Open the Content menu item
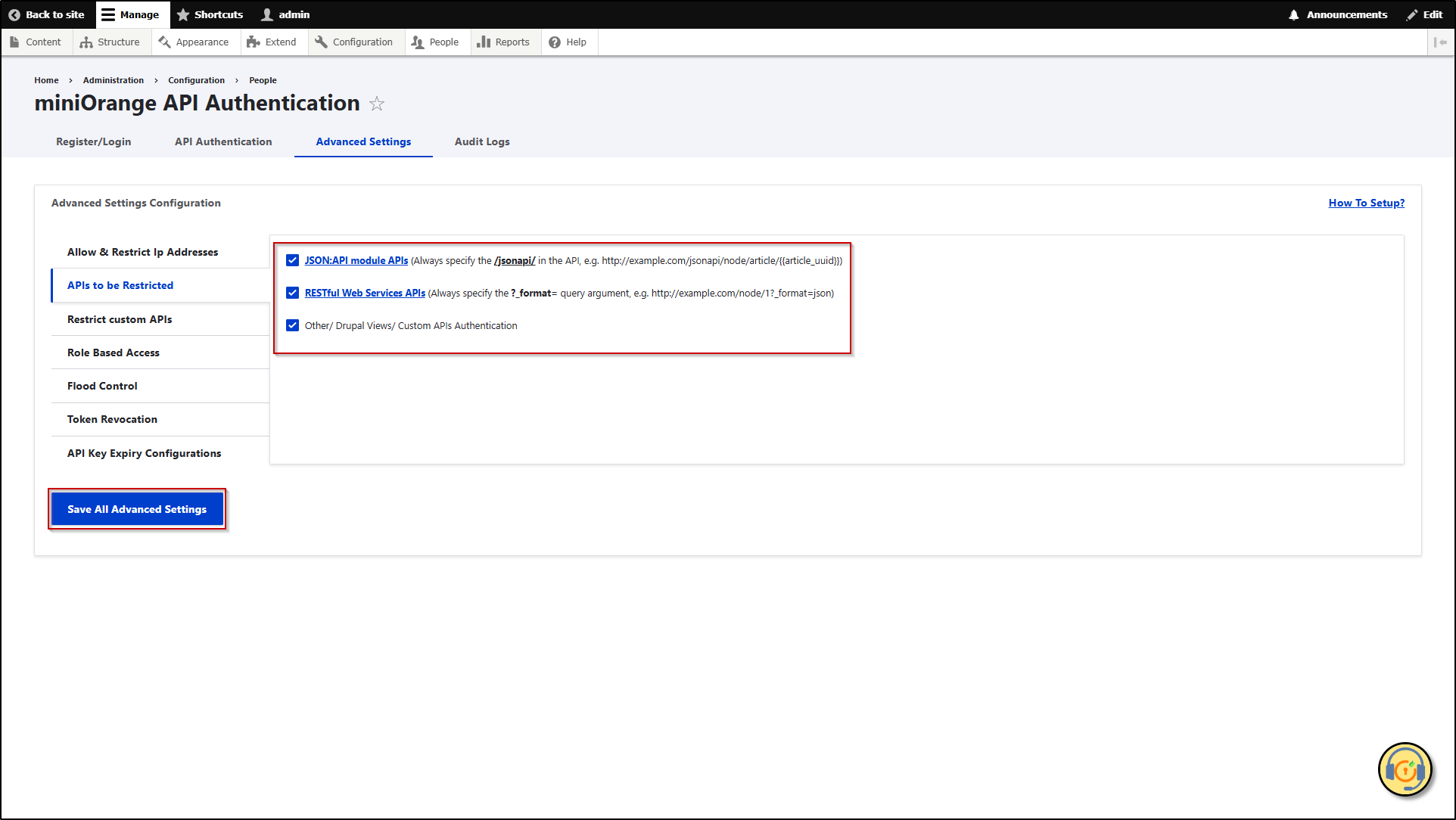The width and height of the screenshot is (1456, 820). tap(36, 42)
